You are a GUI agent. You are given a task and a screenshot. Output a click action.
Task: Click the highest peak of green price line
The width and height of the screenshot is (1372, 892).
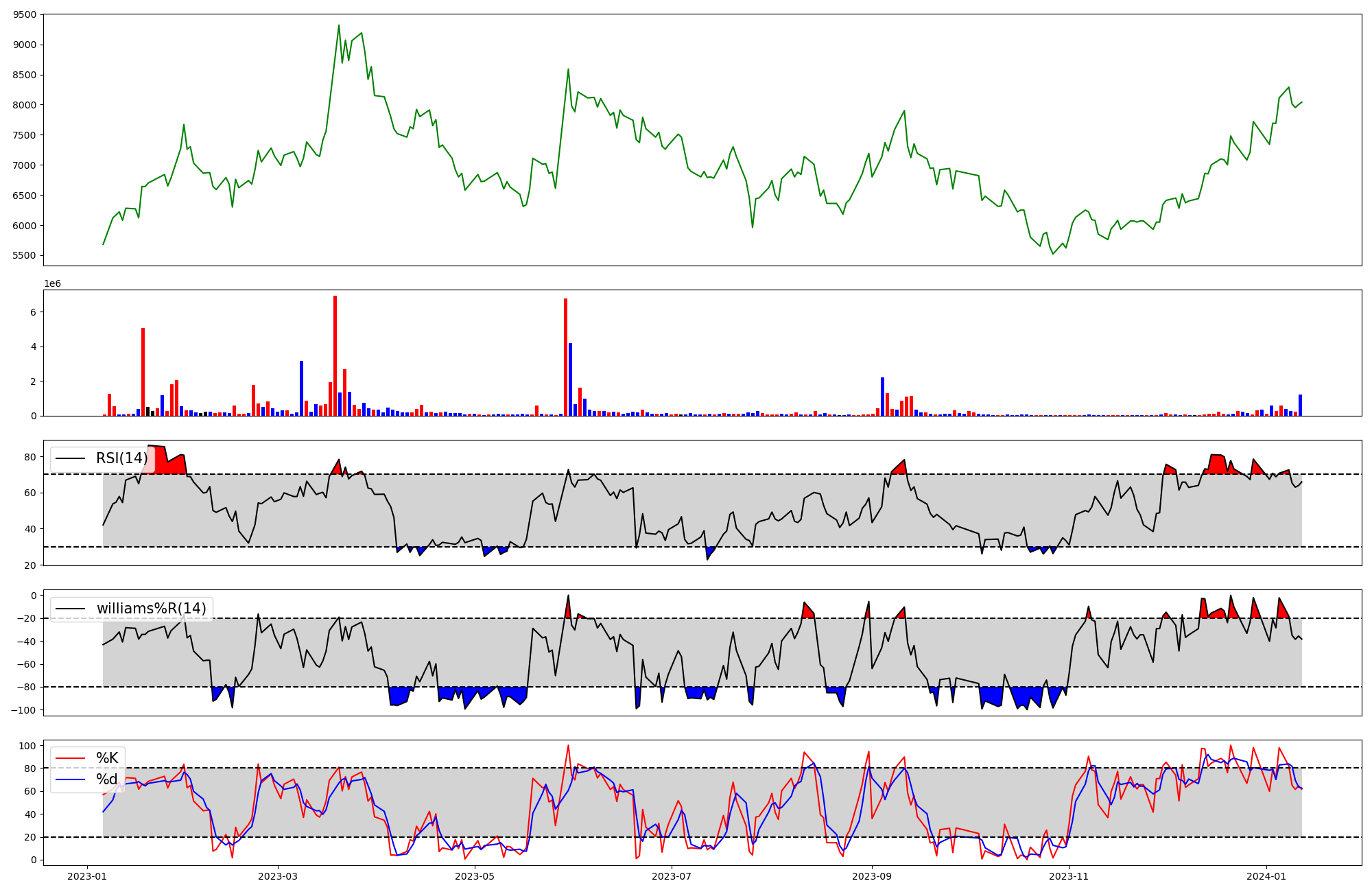[339, 26]
